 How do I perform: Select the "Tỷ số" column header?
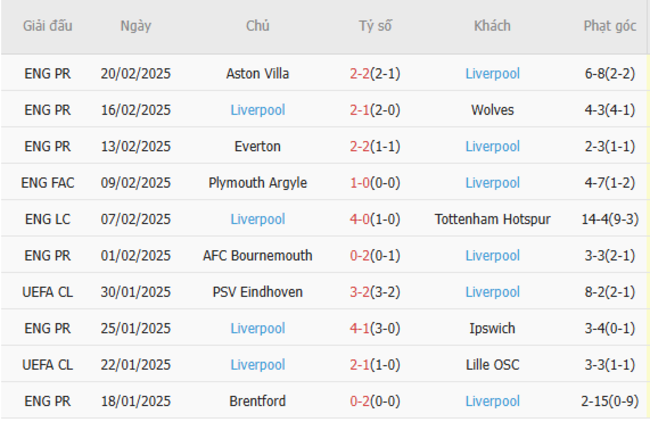tap(375, 26)
